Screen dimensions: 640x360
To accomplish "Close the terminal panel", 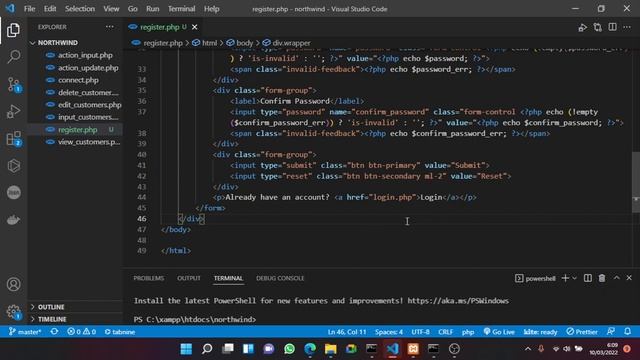I will pyautogui.click(x=629, y=278).
